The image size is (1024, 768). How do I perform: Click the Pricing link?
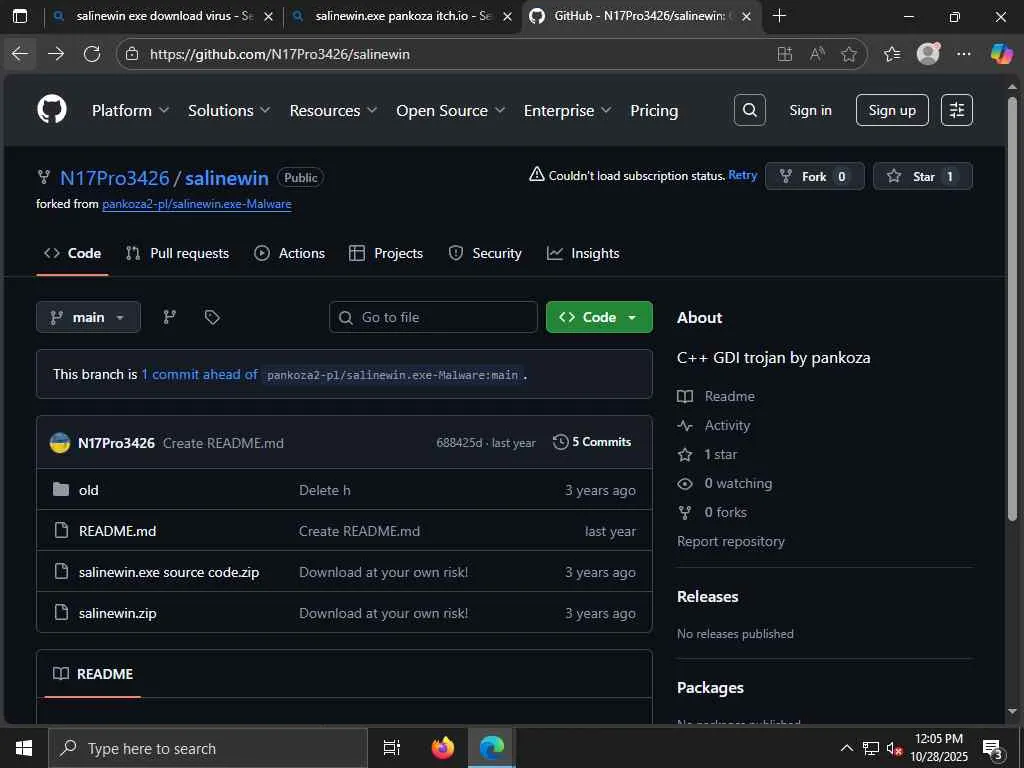[654, 110]
